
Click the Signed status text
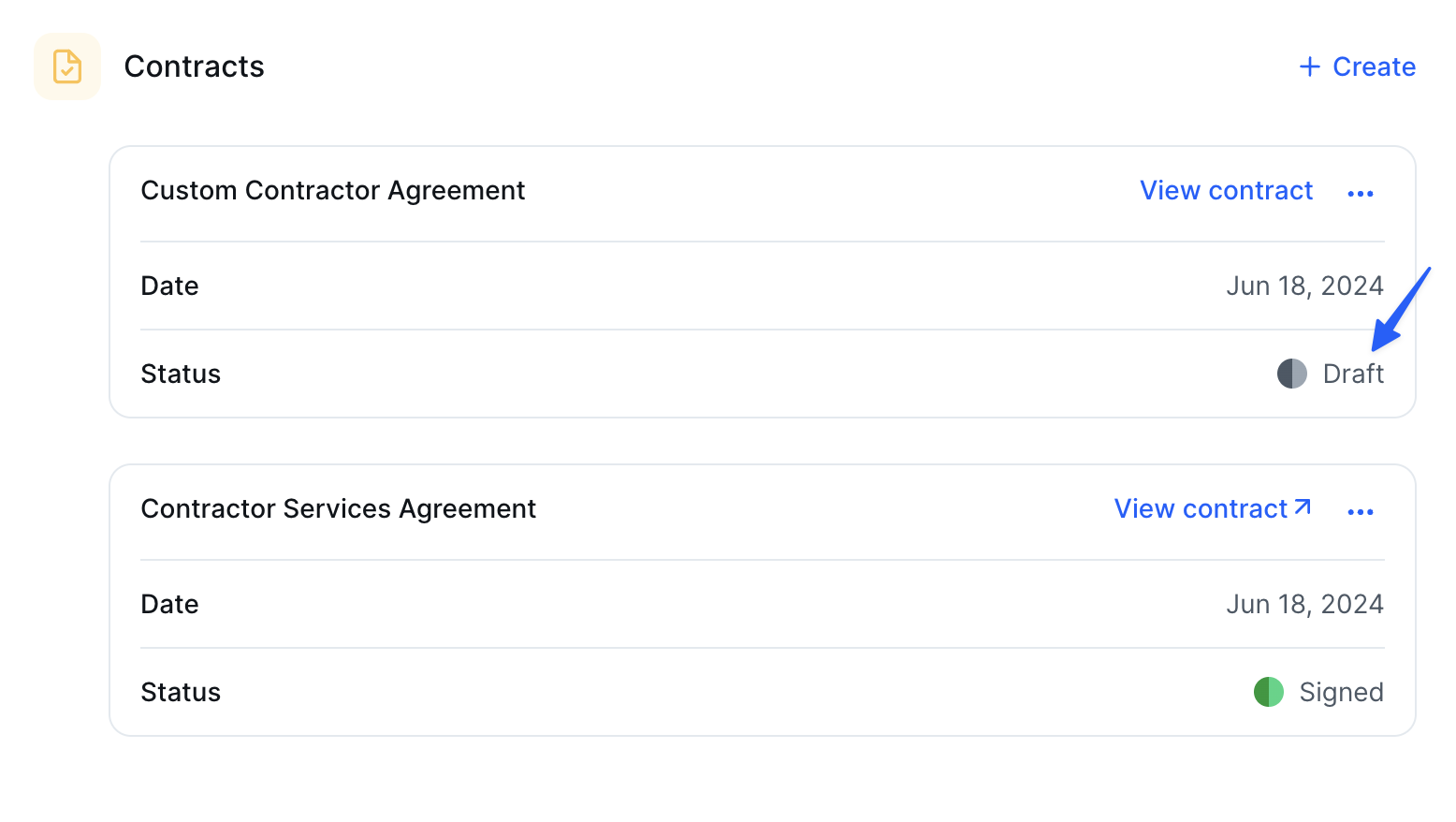[1342, 693]
